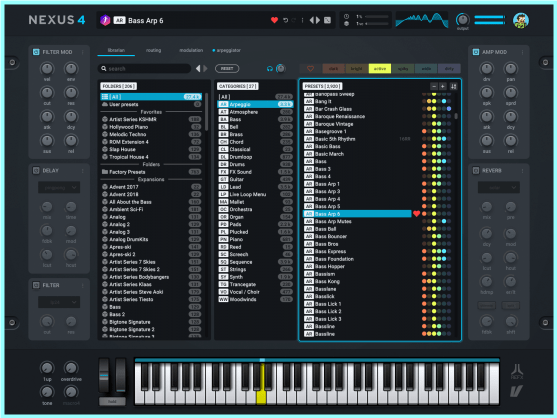Open Artist Series KSHMR favorite folder

(151, 119)
